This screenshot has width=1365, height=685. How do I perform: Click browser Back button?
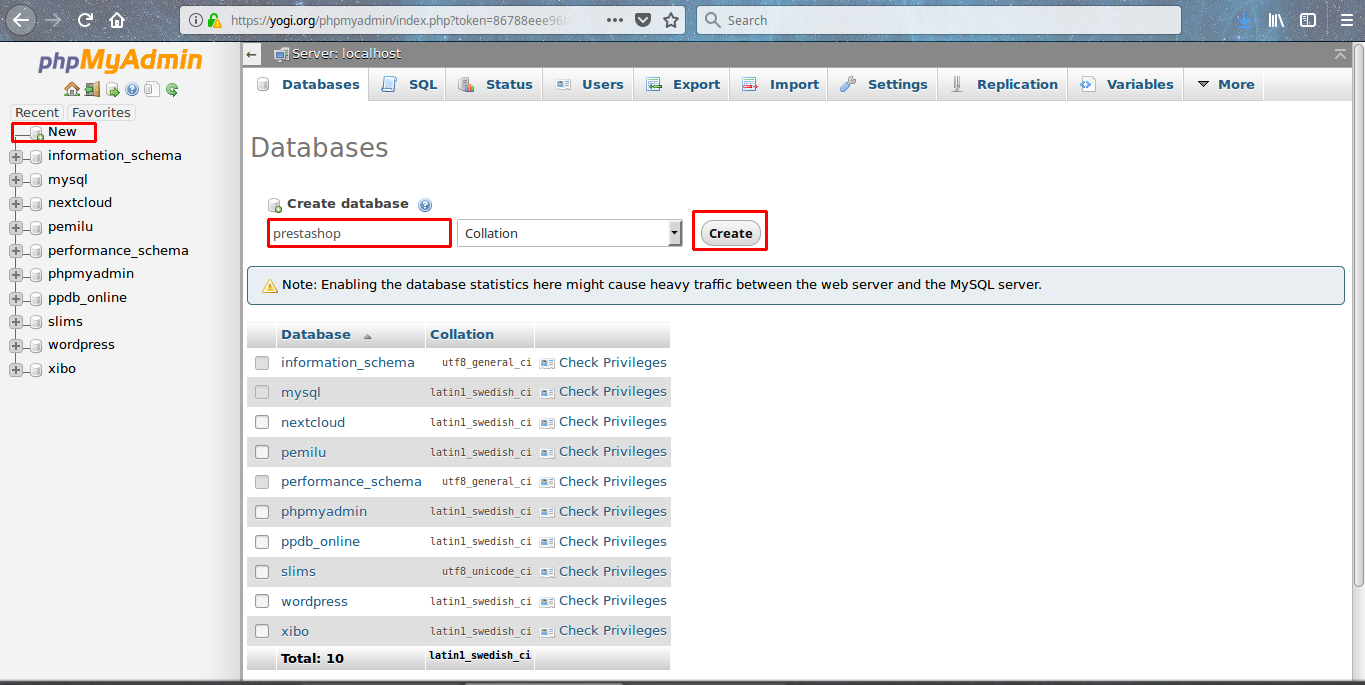coord(20,19)
